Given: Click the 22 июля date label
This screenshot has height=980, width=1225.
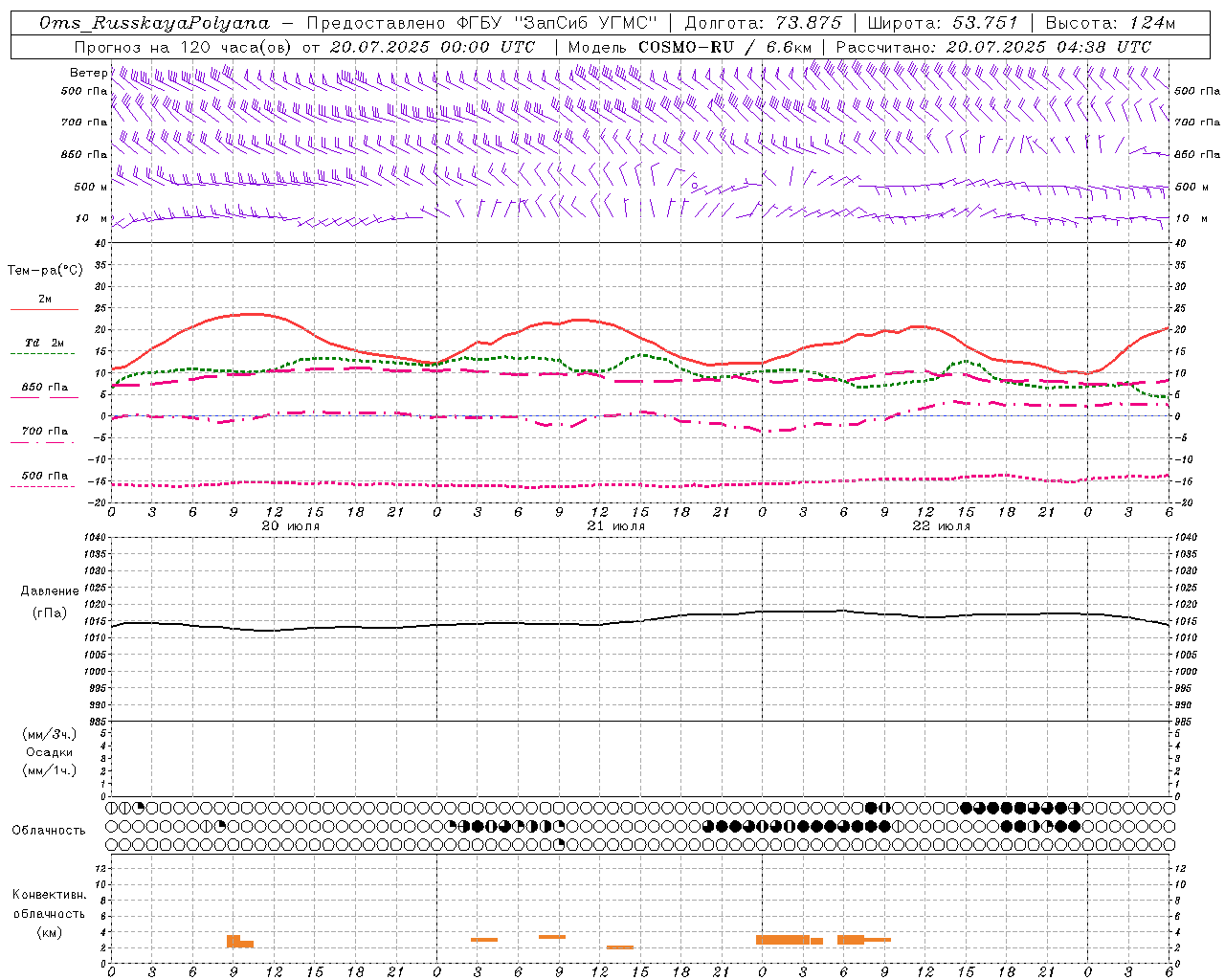Looking at the screenshot, I should pyautogui.click(x=942, y=526).
